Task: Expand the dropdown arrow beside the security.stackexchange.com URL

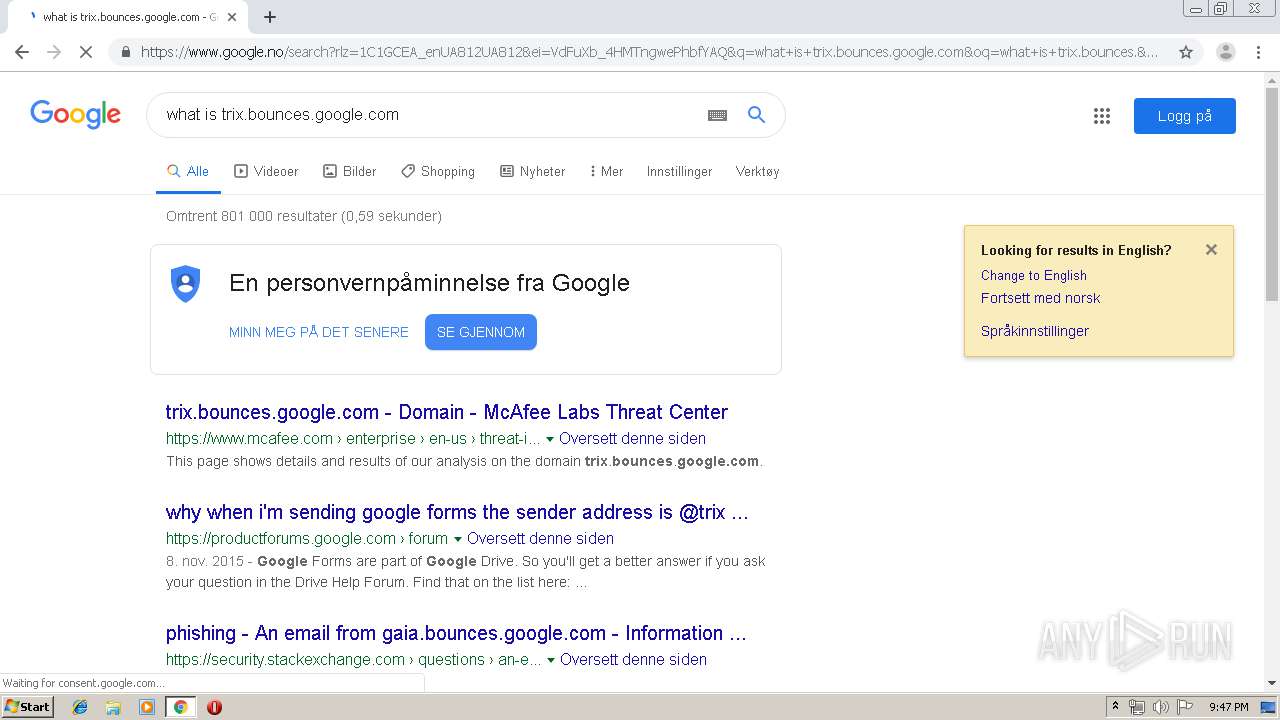Action: click(x=551, y=660)
